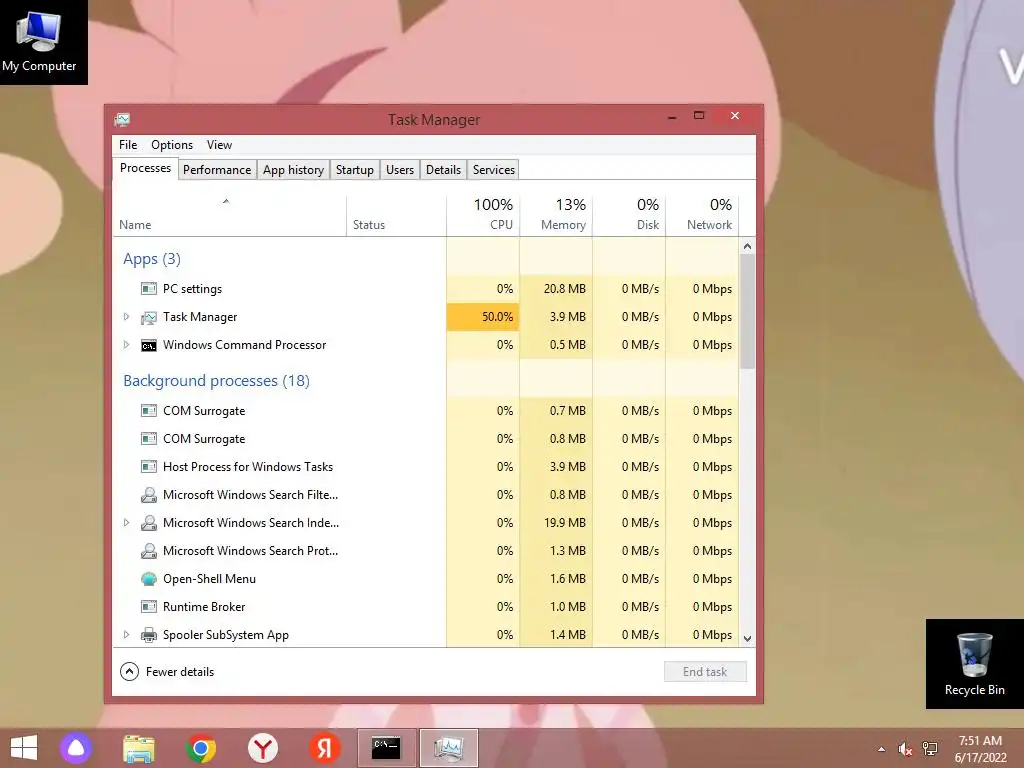Click the PC settings process icon
The height and width of the screenshot is (768, 1024).
pos(149,289)
